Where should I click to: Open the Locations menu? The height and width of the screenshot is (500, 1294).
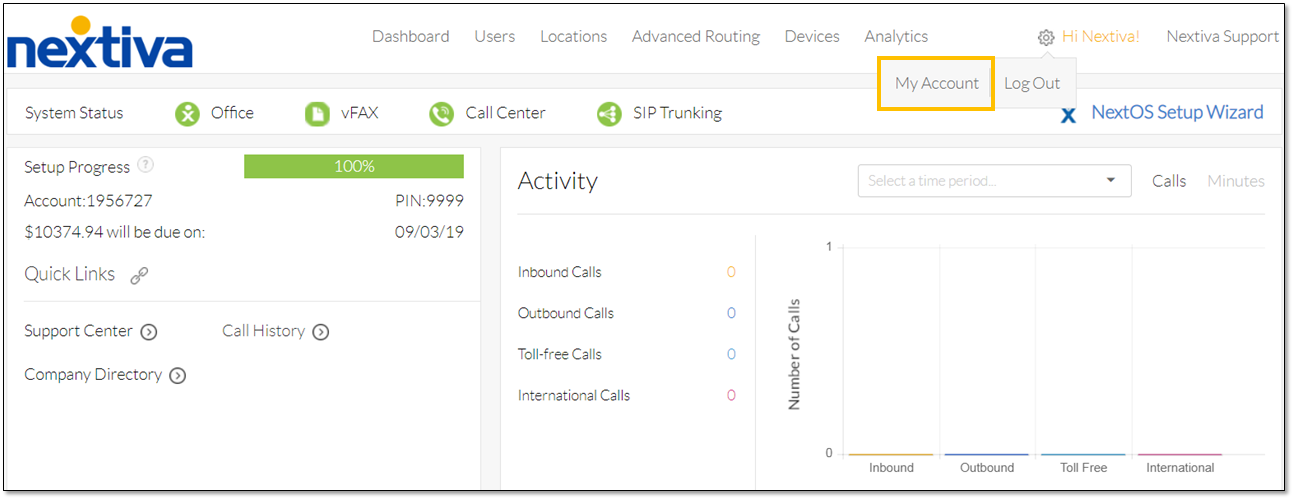point(574,36)
